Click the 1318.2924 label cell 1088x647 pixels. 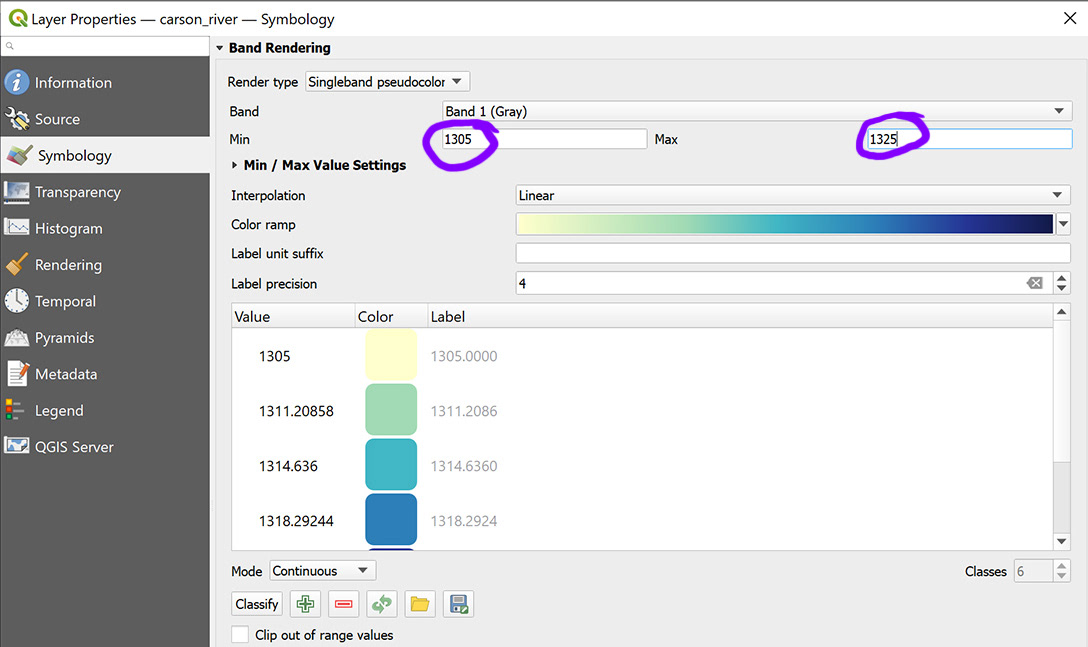point(464,521)
